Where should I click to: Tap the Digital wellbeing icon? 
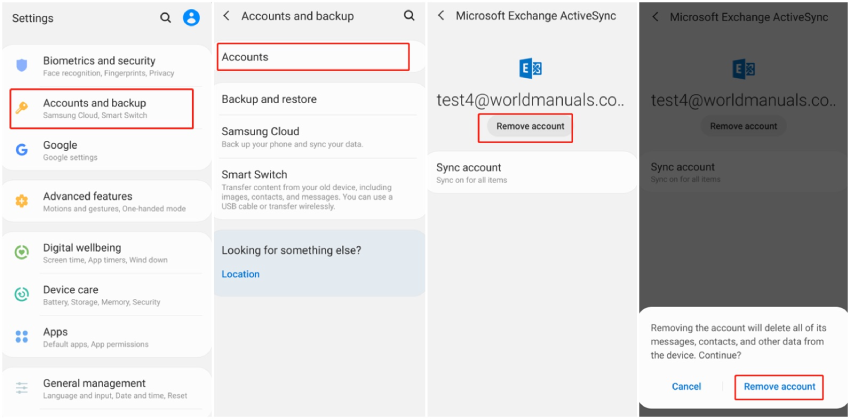click(x=22, y=252)
